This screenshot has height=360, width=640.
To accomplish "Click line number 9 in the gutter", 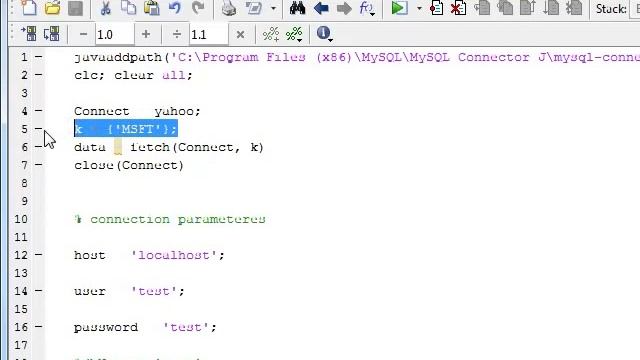I will pos(24,201).
